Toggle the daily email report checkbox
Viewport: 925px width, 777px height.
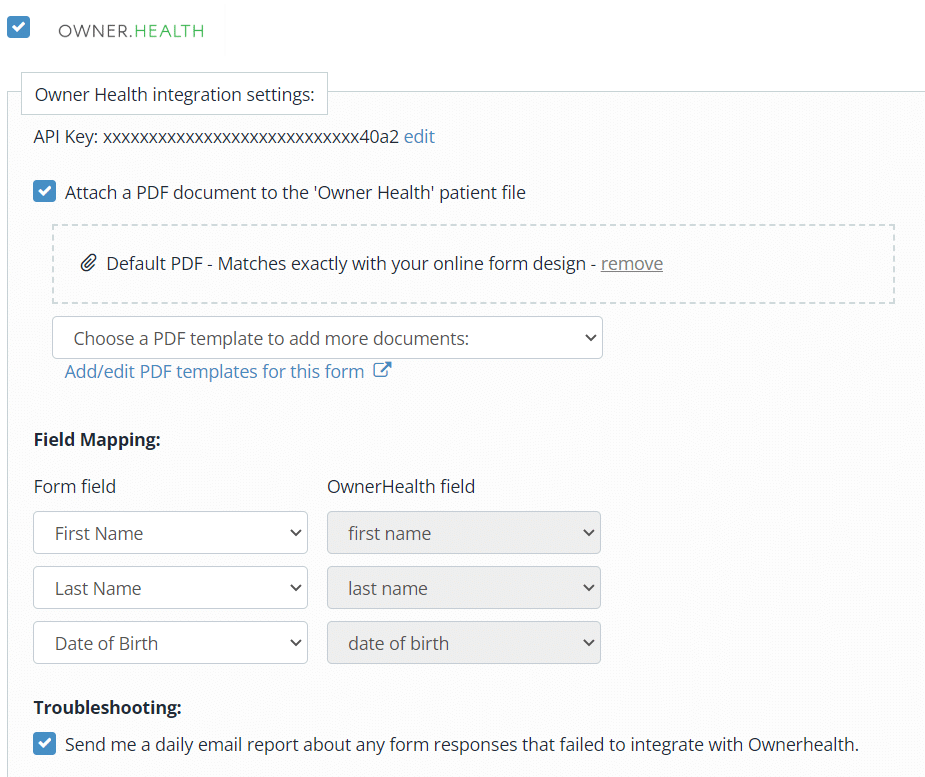(44, 743)
